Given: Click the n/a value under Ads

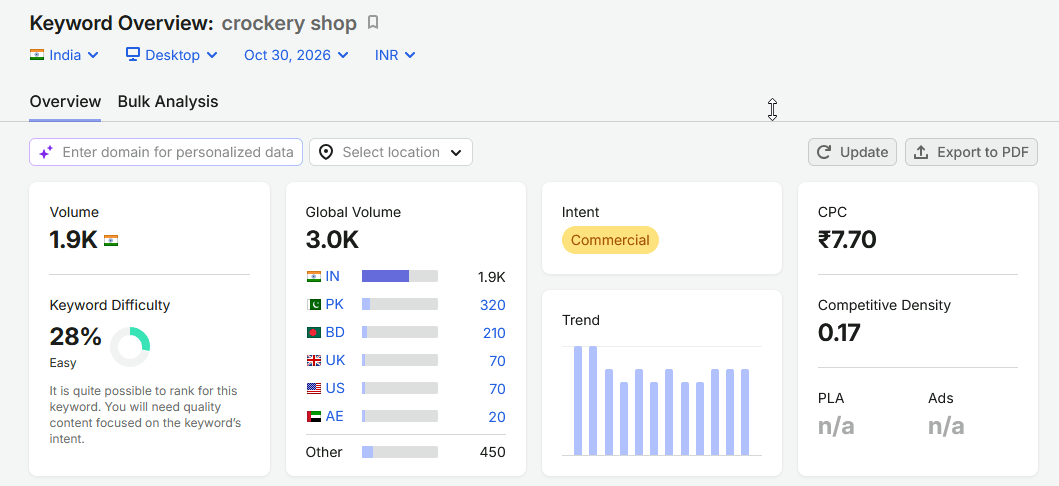Looking at the screenshot, I should point(946,426).
